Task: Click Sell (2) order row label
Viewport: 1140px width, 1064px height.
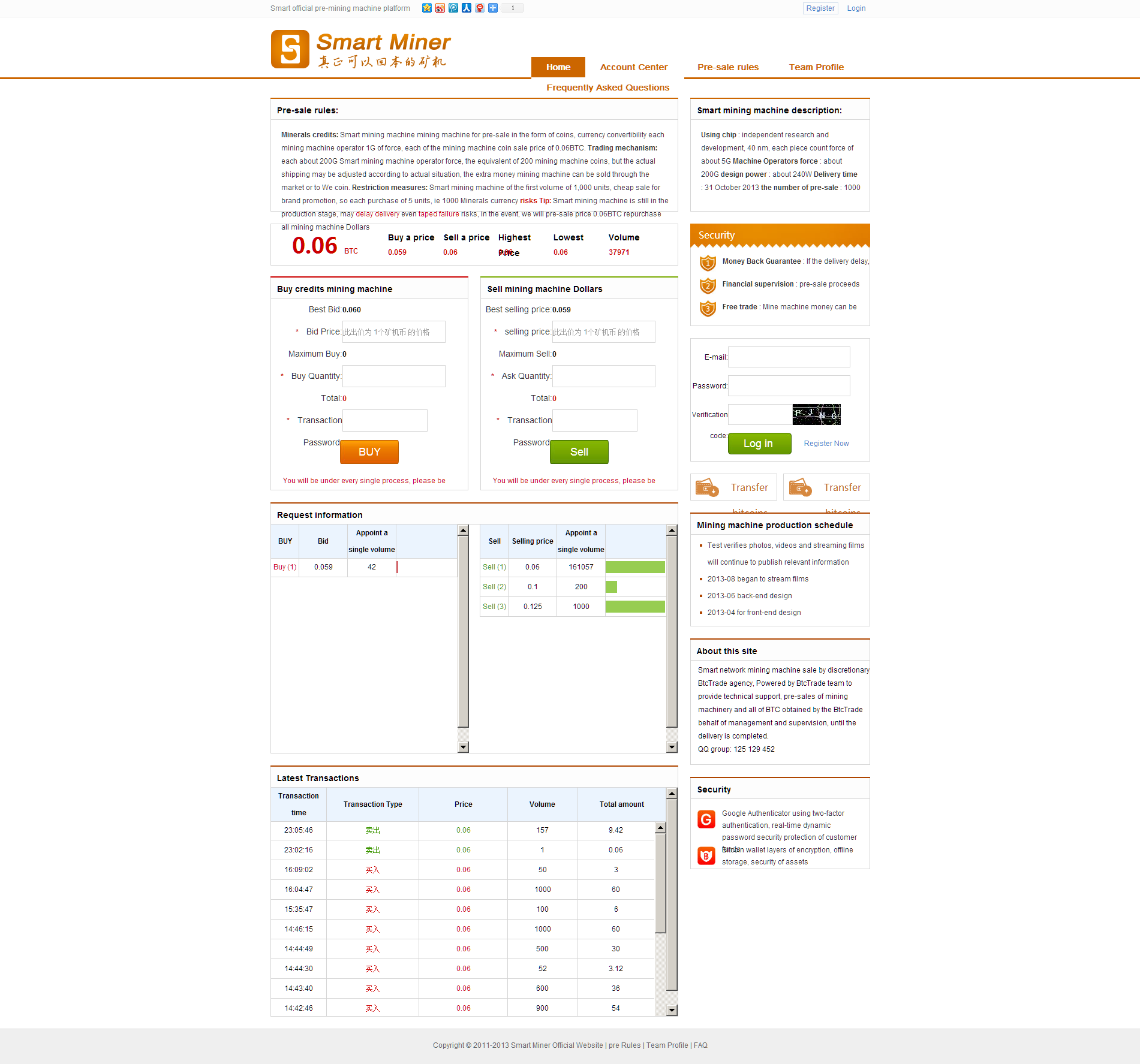Action: [x=494, y=587]
